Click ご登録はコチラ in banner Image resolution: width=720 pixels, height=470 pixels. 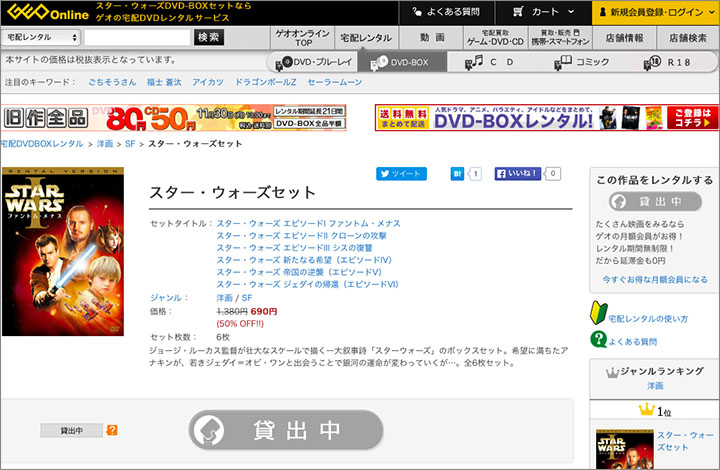(692, 118)
